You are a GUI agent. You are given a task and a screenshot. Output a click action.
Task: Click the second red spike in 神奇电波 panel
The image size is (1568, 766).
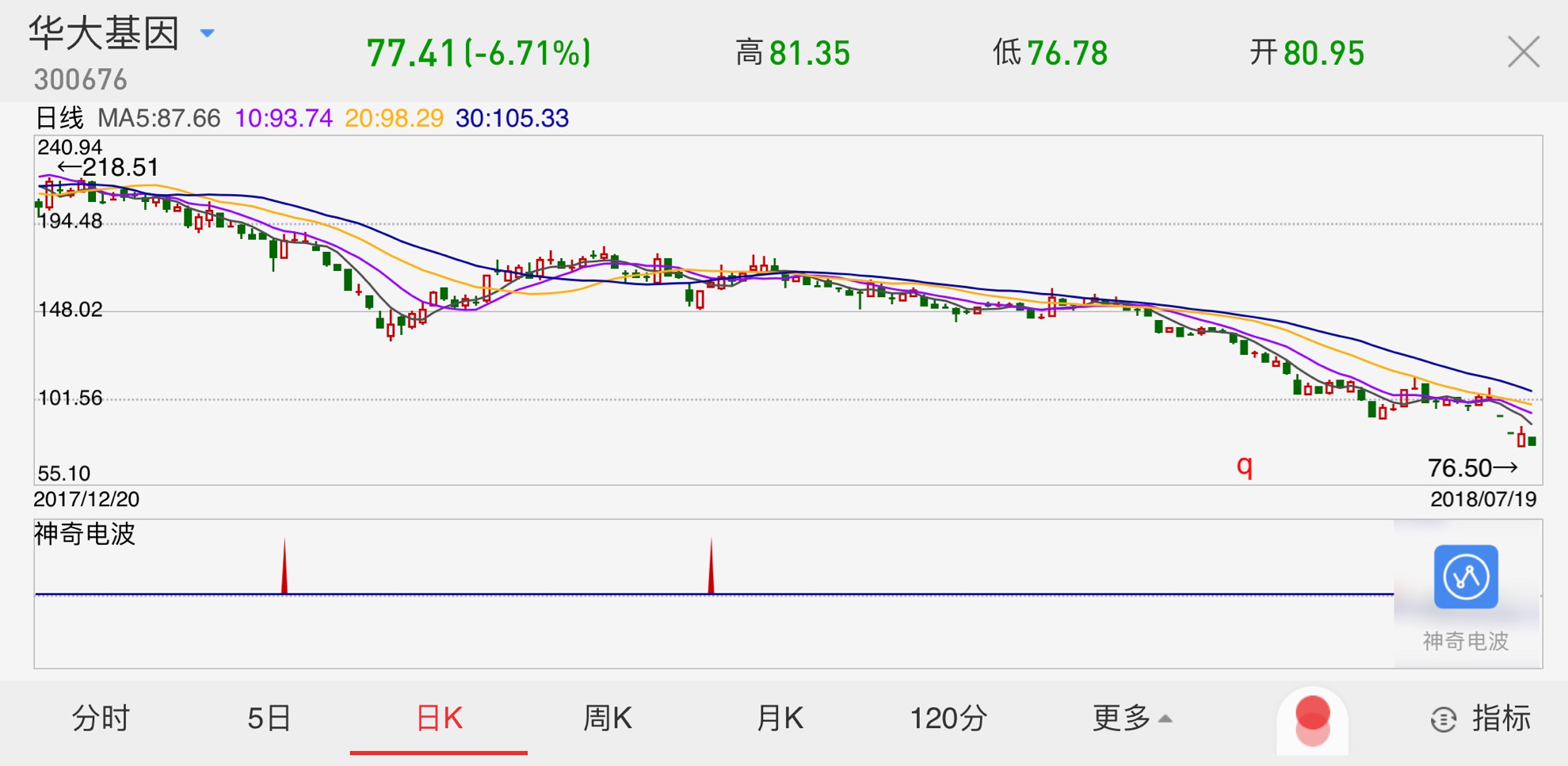coord(711,565)
